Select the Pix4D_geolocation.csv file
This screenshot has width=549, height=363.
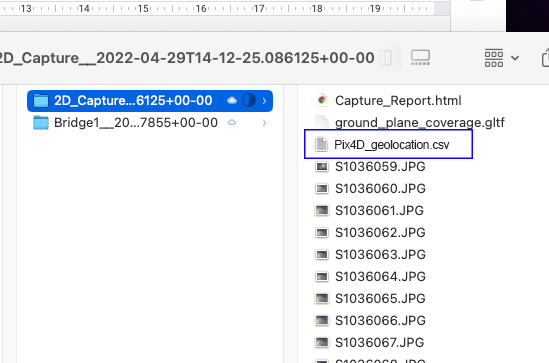[391, 145]
